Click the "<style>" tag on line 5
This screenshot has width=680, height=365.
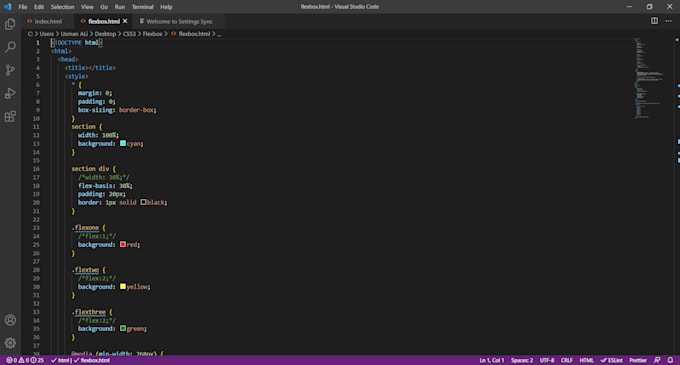tap(76, 76)
